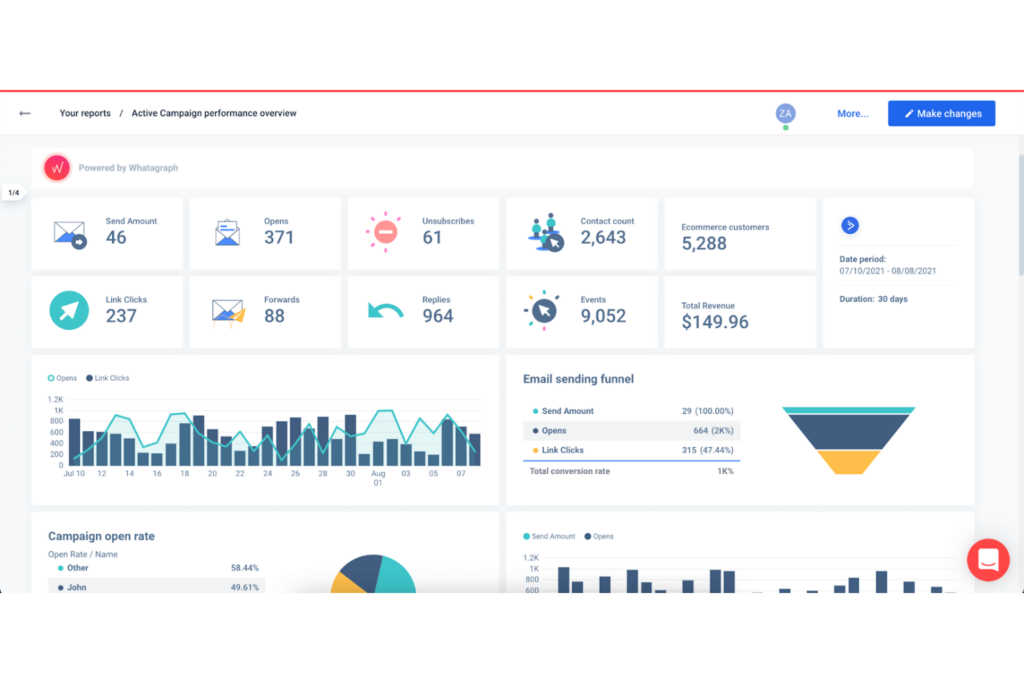Click the yellow Link Clicks funnel segment
The width and height of the screenshot is (1024, 683).
[848, 462]
